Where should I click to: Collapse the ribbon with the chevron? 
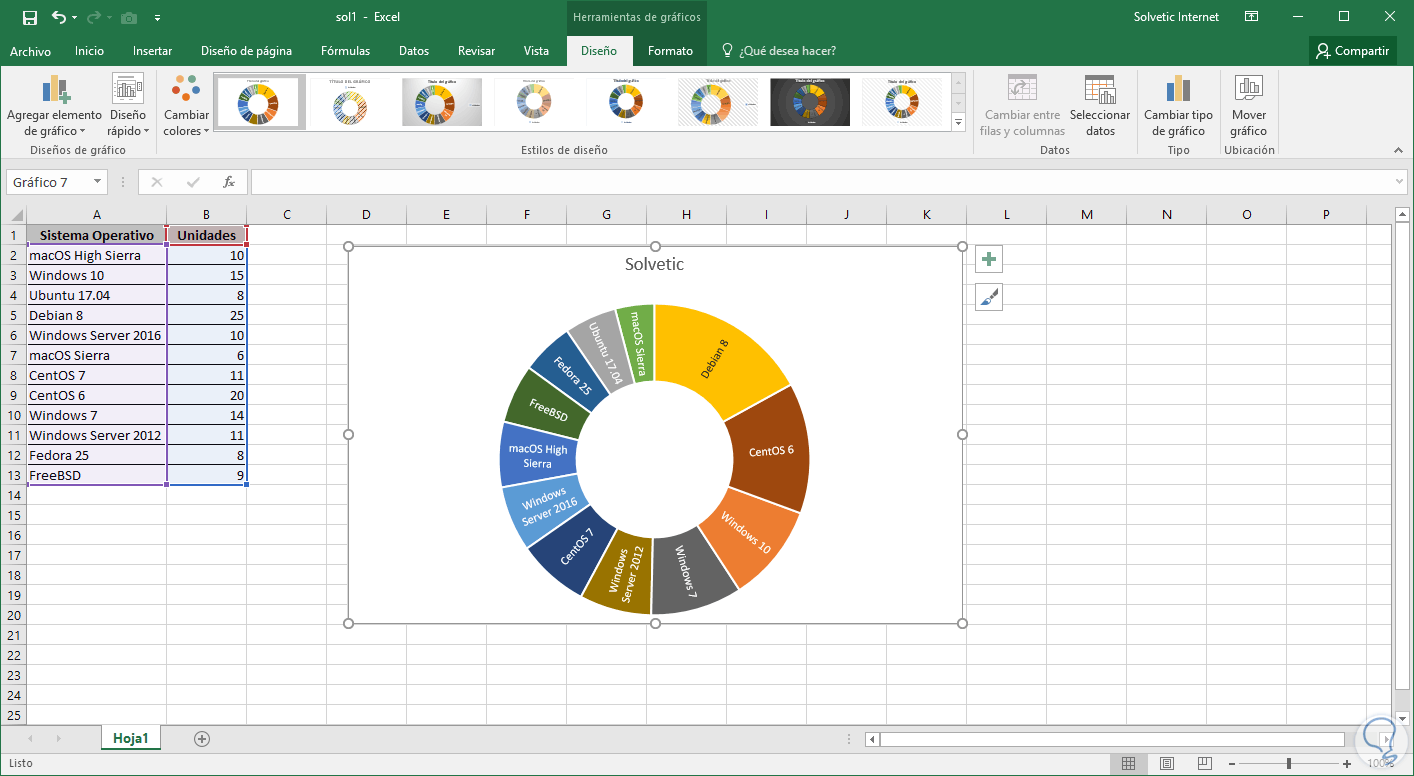pyautogui.click(x=1399, y=150)
